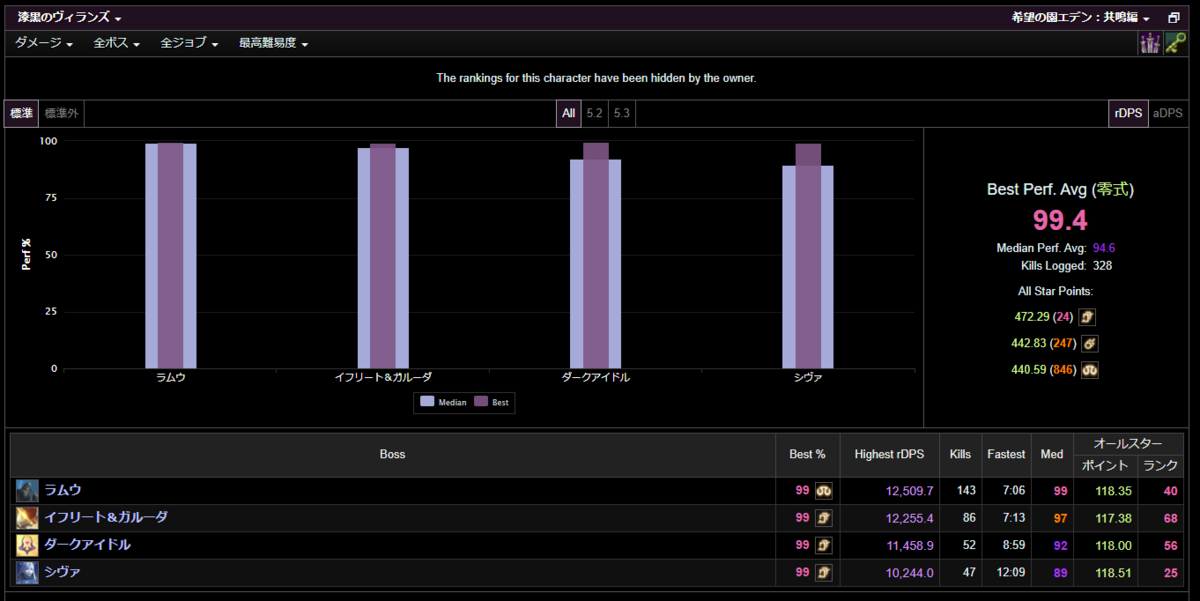Click the crossed swords icon in top-right toolbar
Viewport: 1200px width, 601px height.
1150,43
